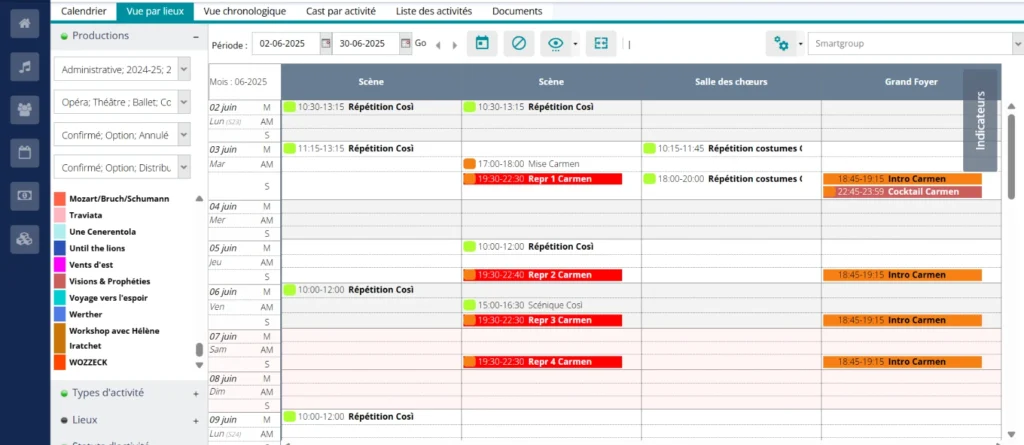Click the Go button next to period
Screen dimensions: 1024x445
(420, 44)
